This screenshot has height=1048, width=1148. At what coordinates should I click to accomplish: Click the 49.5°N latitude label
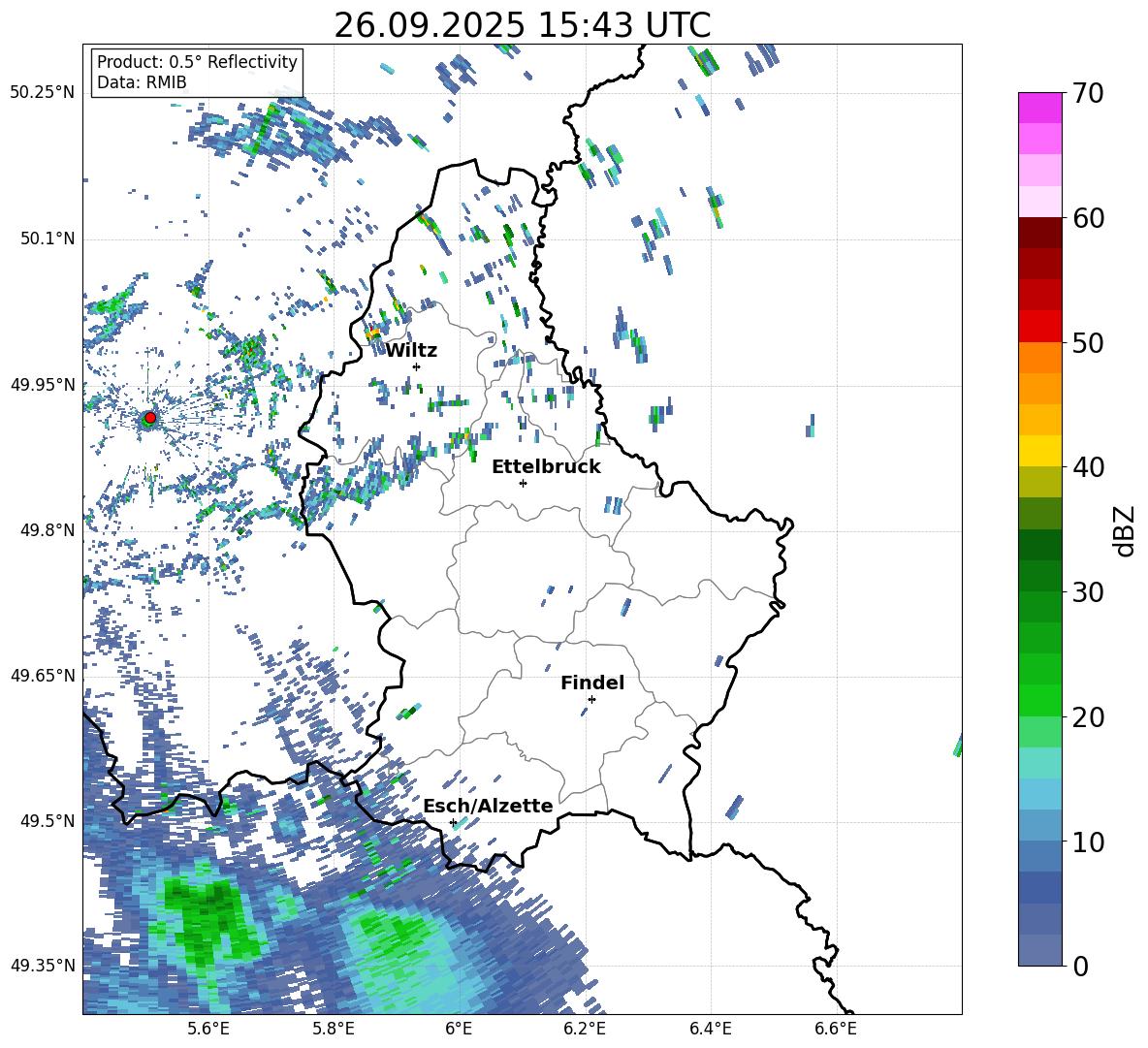47,820
